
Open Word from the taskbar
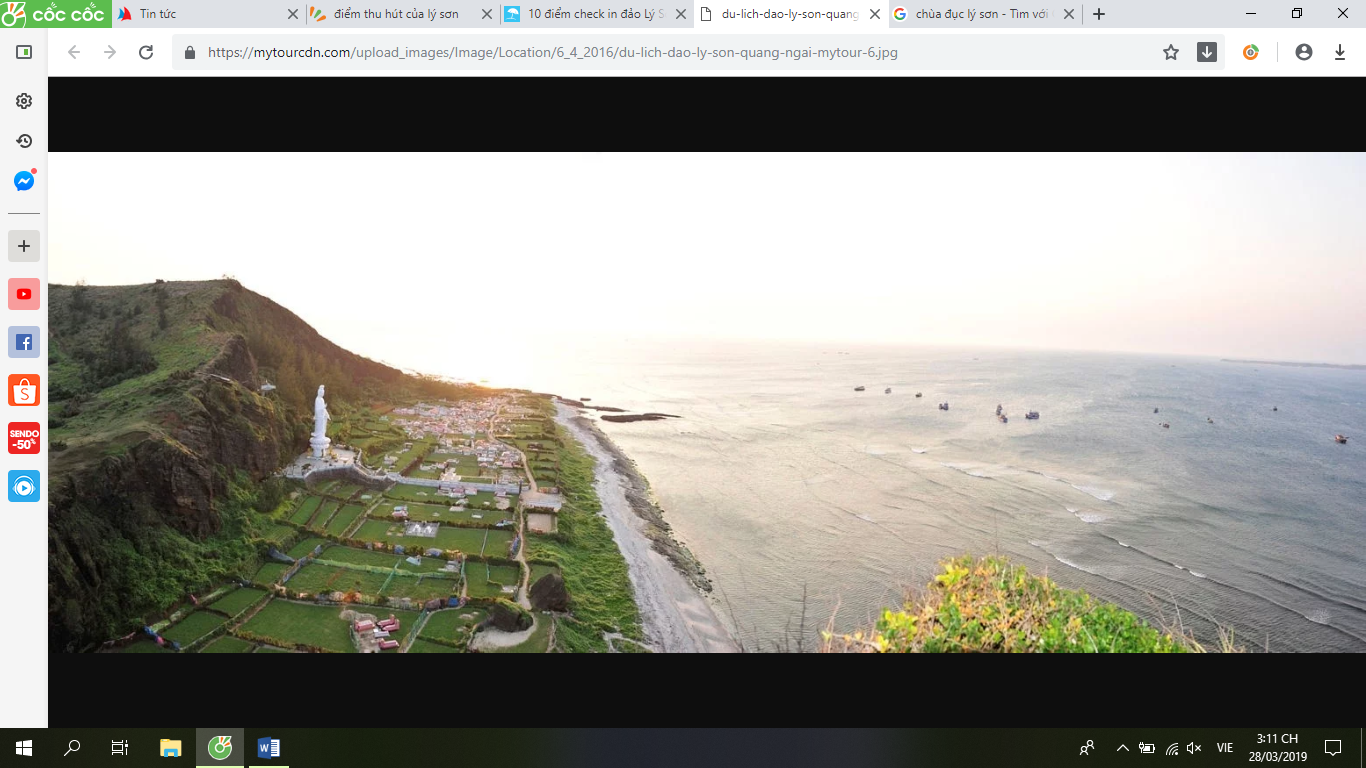tap(268, 748)
